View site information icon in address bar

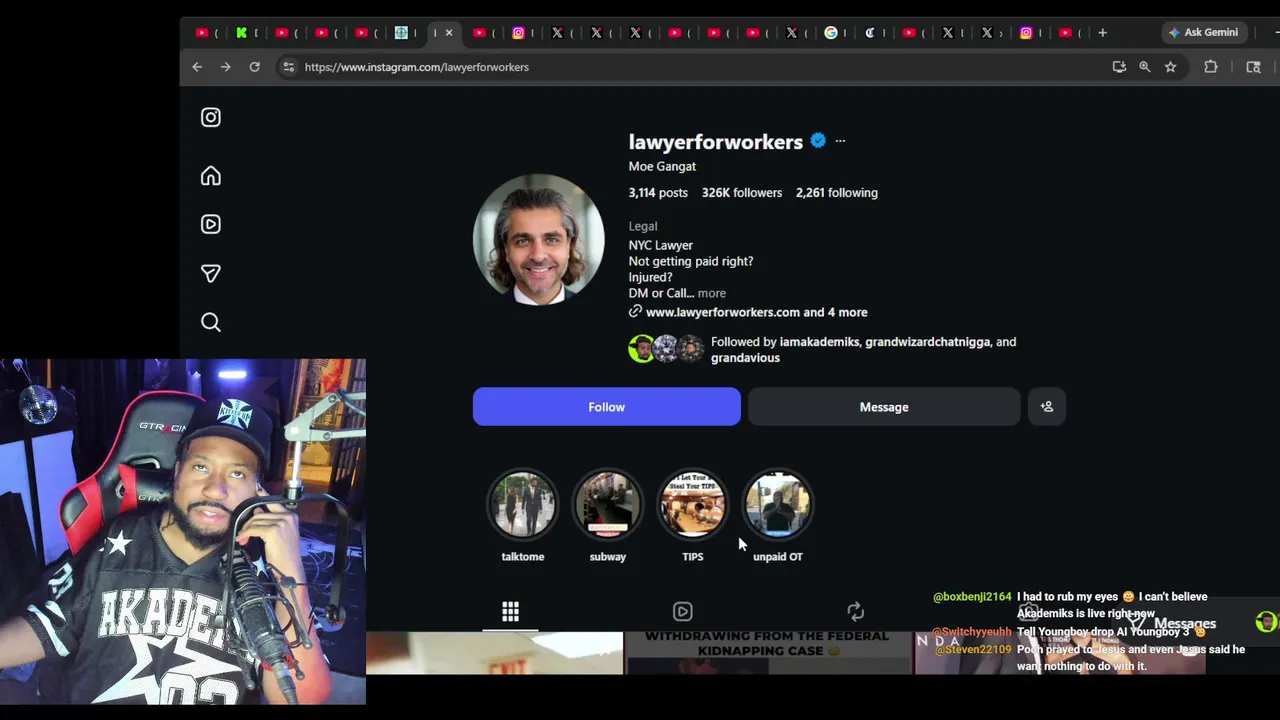coord(288,67)
